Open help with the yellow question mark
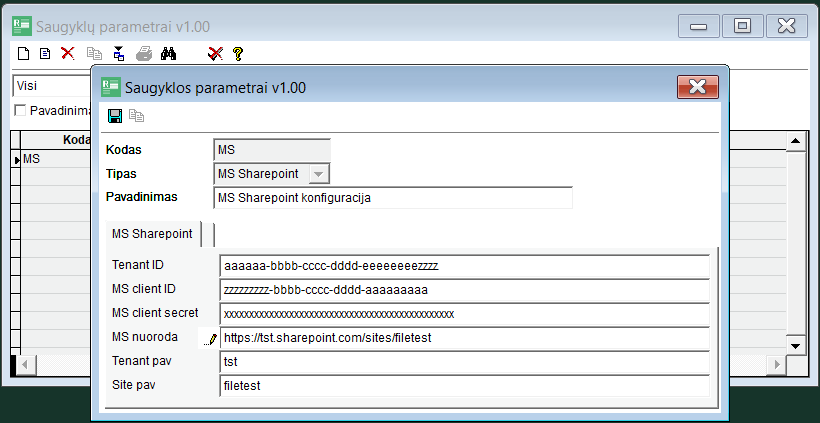 tap(238, 53)
